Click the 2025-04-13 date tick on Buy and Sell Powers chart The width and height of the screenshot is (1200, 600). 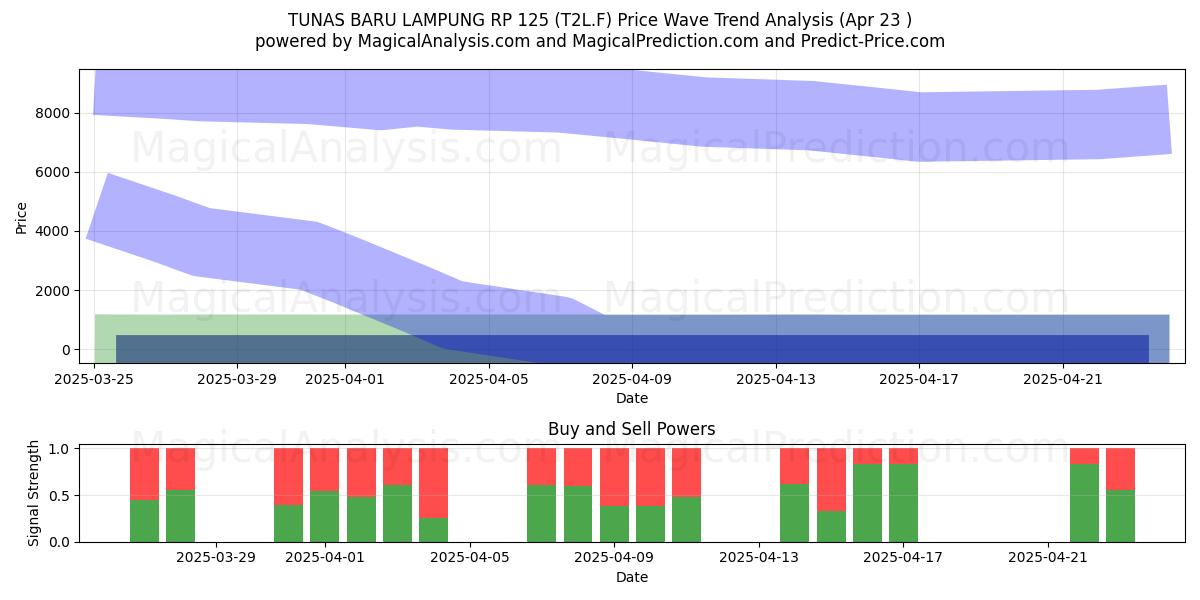pyautogui.click(x=758, y=558)
